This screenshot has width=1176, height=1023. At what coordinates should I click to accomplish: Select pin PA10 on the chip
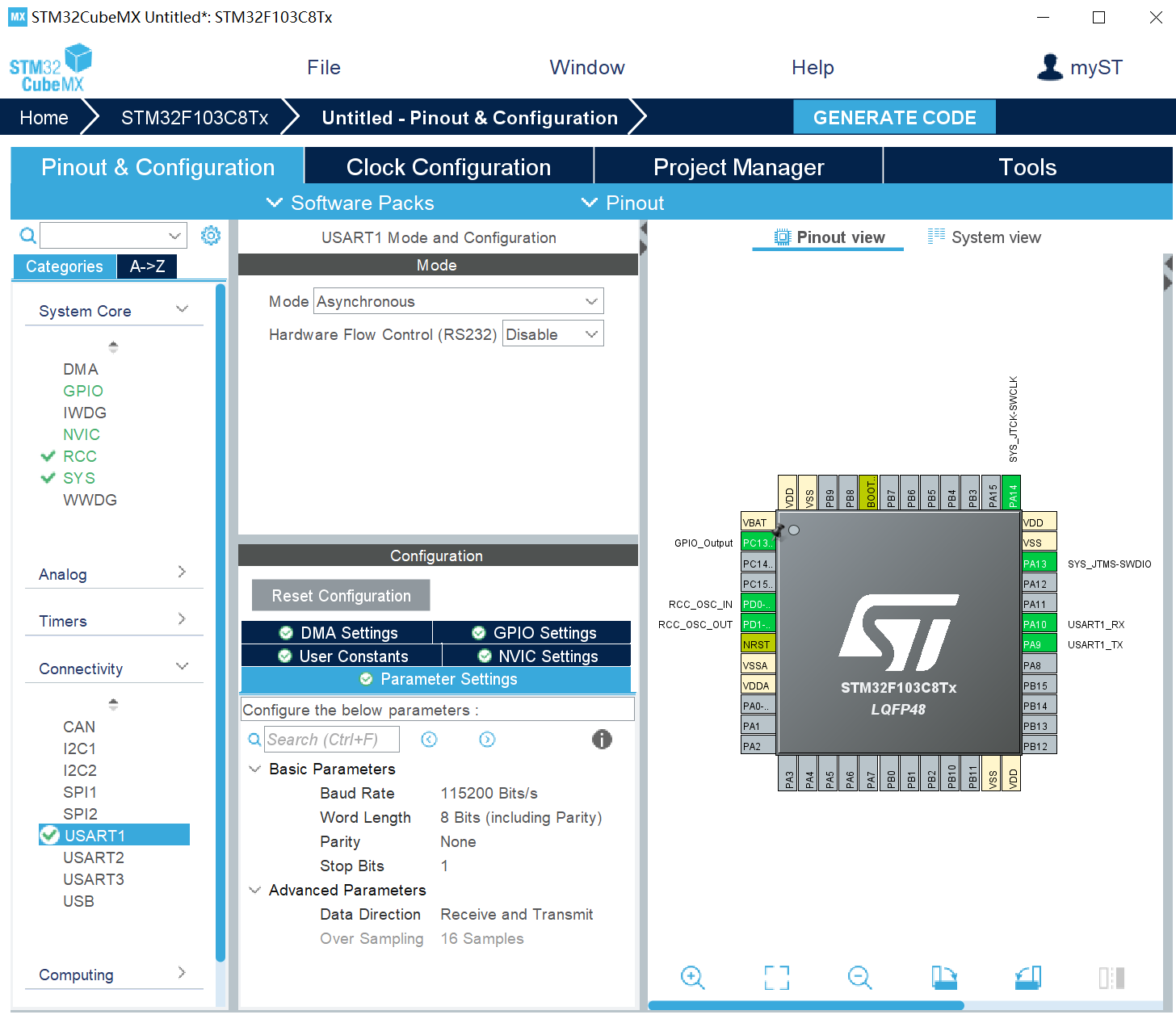tap(1039, 624)
